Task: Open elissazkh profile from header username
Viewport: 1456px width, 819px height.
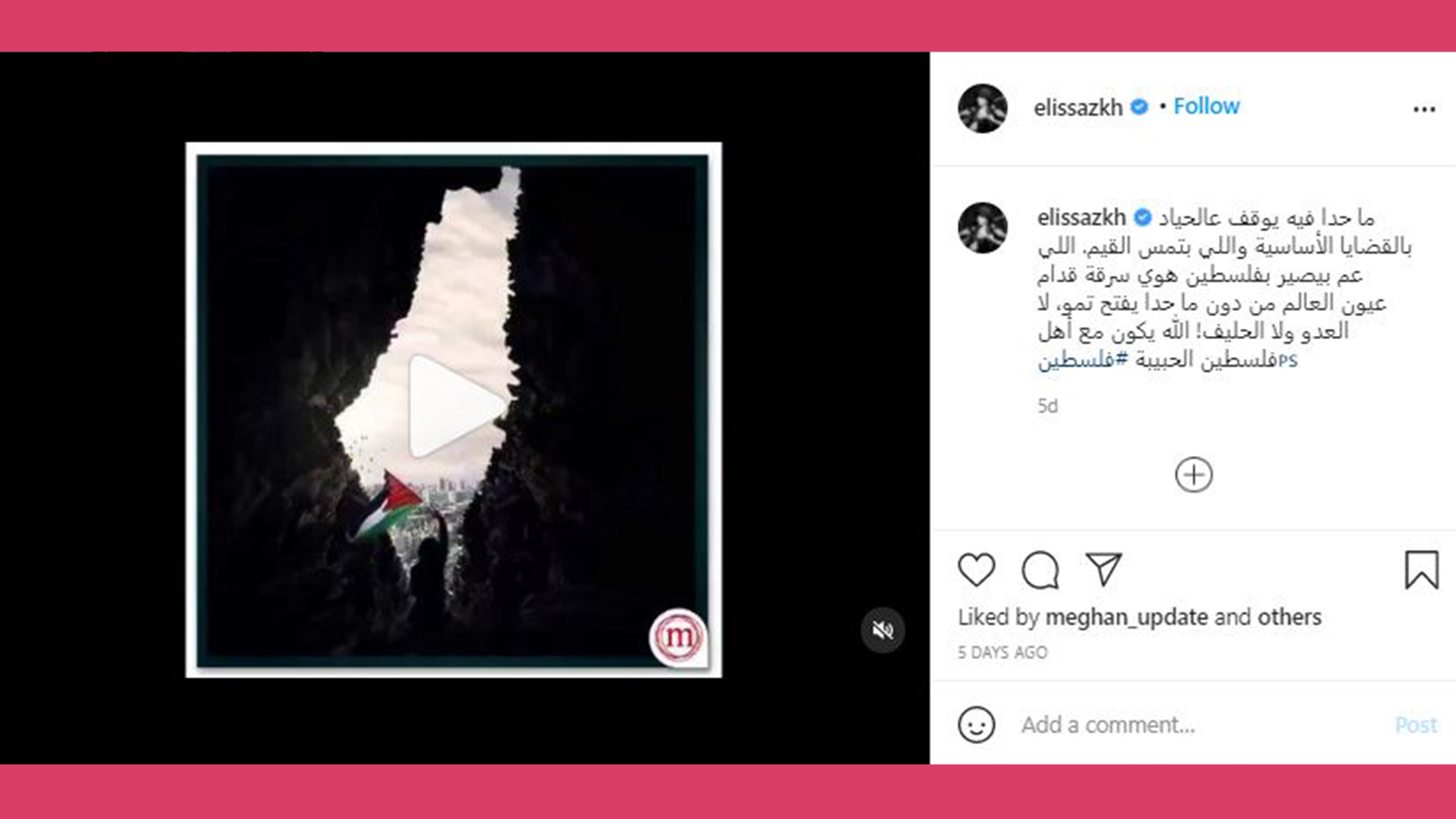Action: point(1078,108)
